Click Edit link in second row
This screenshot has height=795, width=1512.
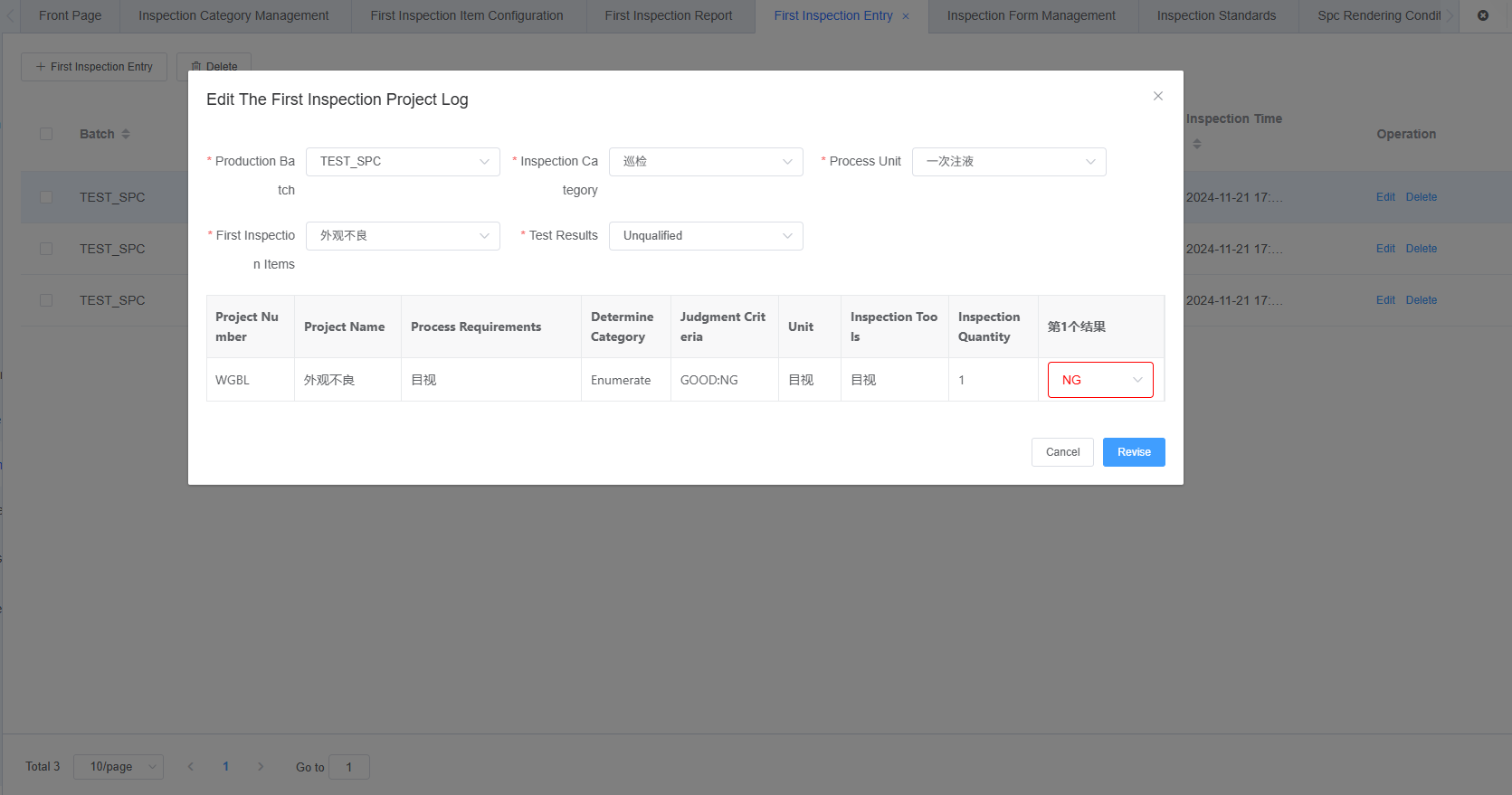pyautogui.click(x=1385, y=249)
